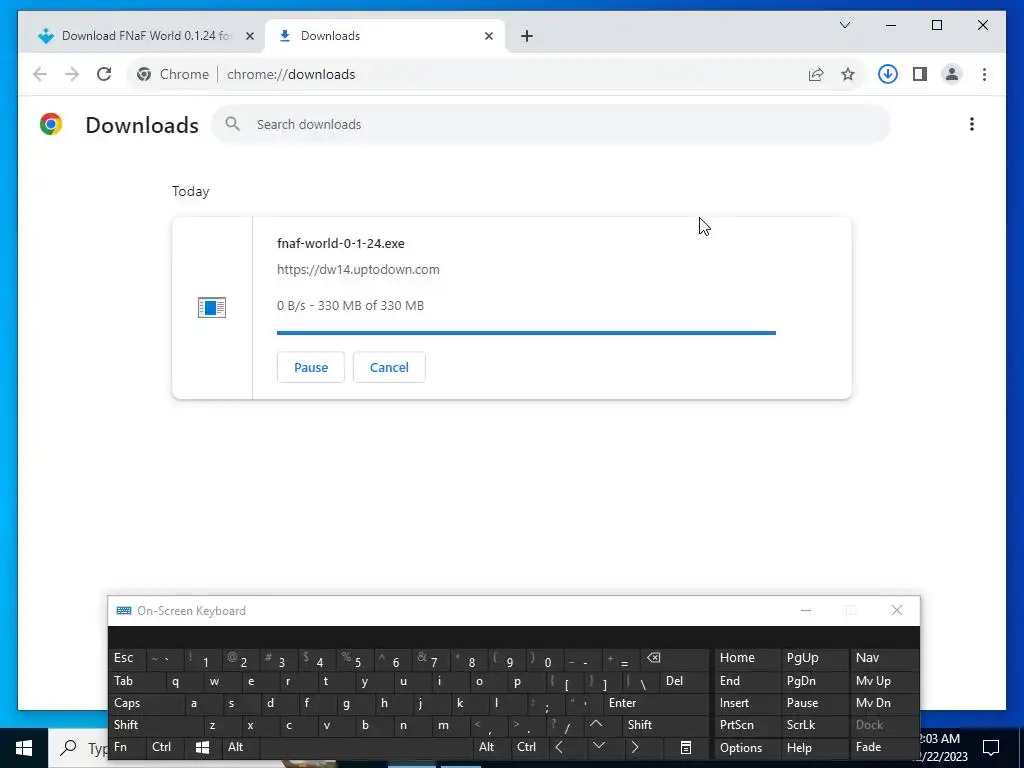Image resolution: width=1024 pixels, height=768 pixels.
Task: Click the fnaf-world-0-1-24.exe file name
Action: pos(341,244)
